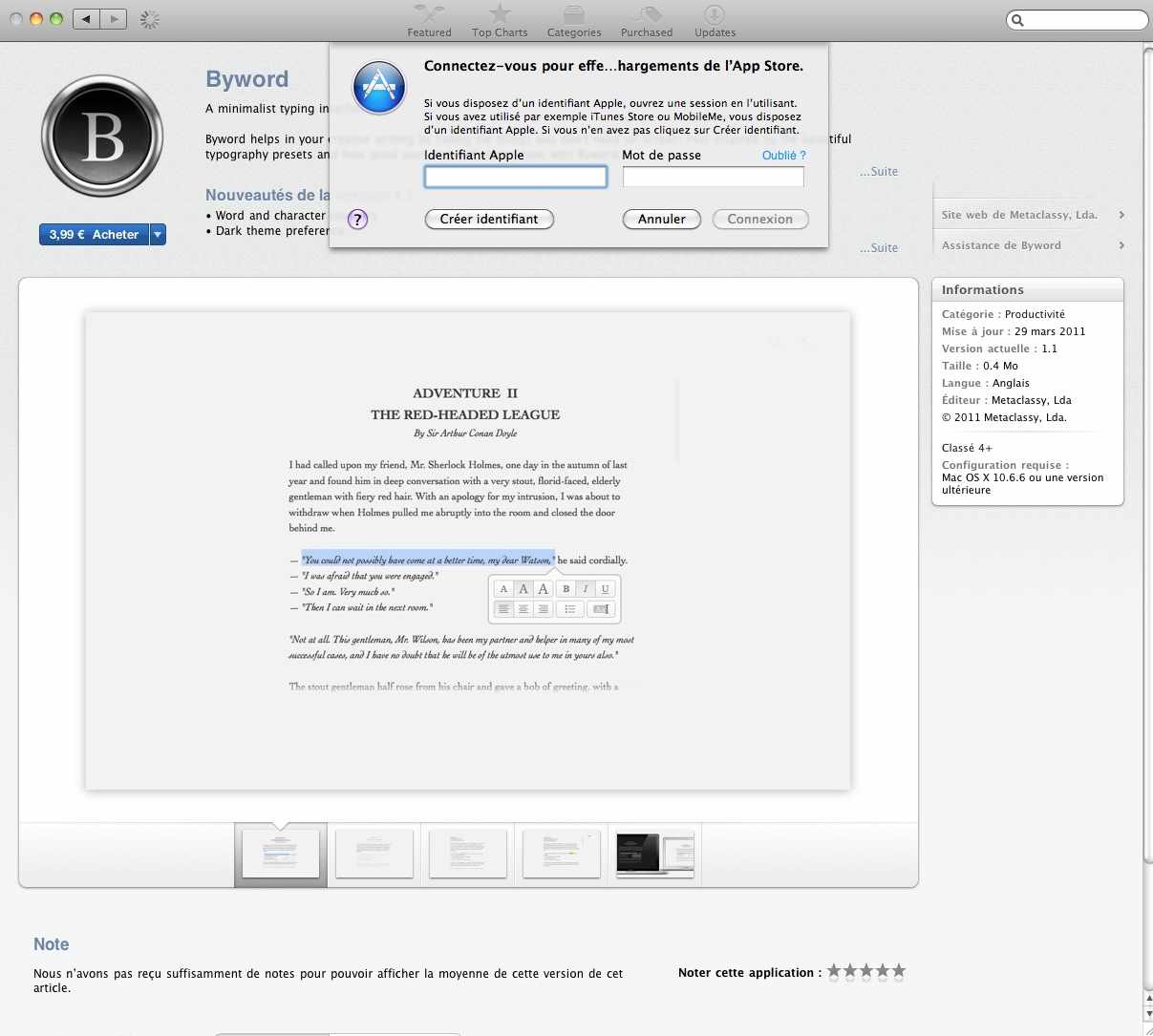Screen dimensions: 1153x1036
Task: Rate the application four stars
Action: 883,972
